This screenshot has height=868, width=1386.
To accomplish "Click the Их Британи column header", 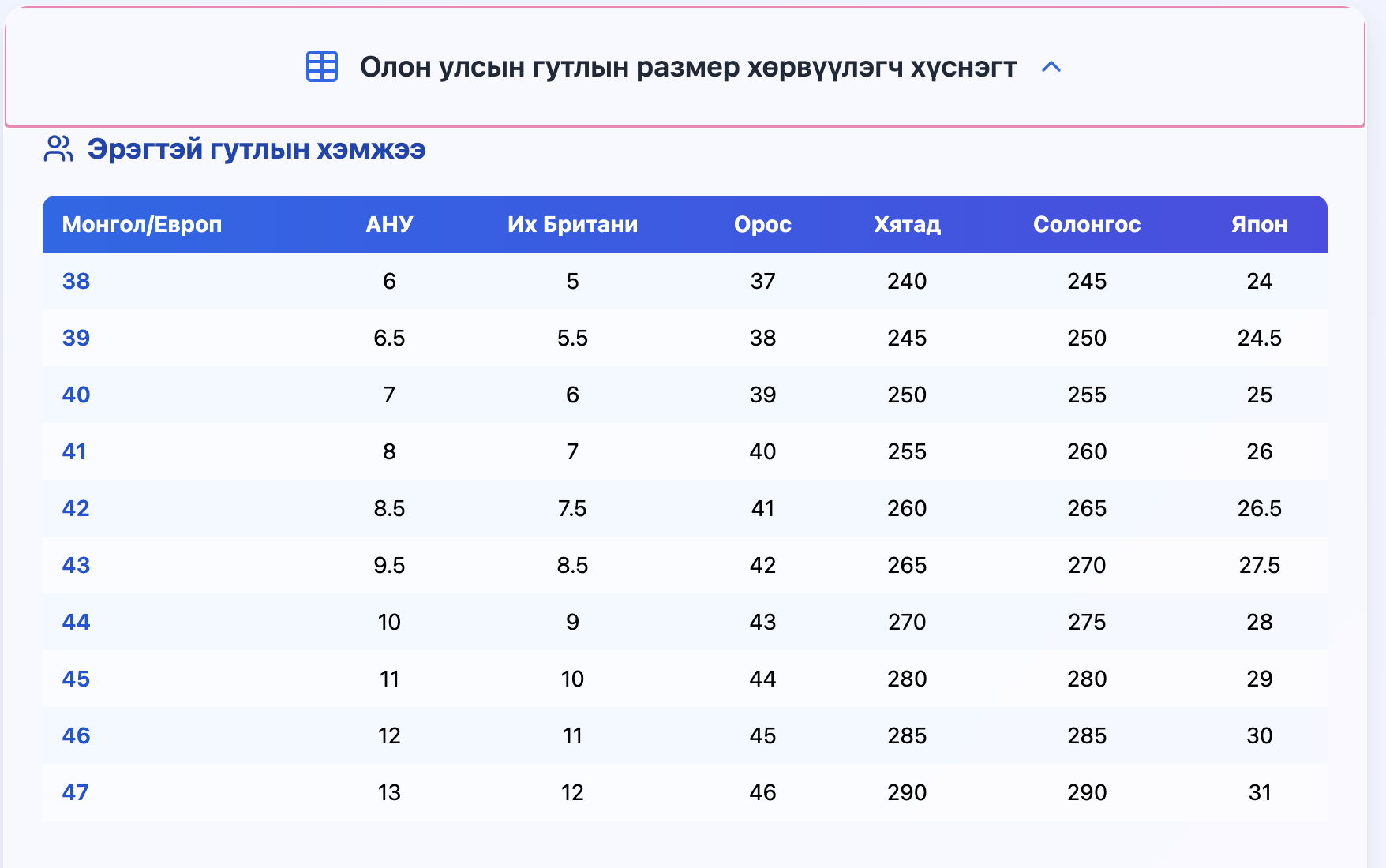I will coord(572,225).
